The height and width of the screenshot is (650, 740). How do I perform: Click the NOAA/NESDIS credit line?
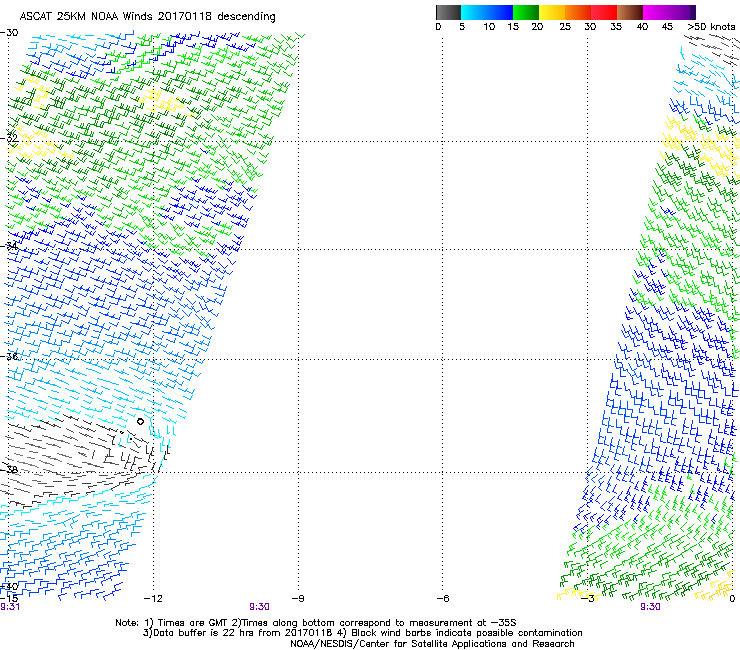coord(432,644)
